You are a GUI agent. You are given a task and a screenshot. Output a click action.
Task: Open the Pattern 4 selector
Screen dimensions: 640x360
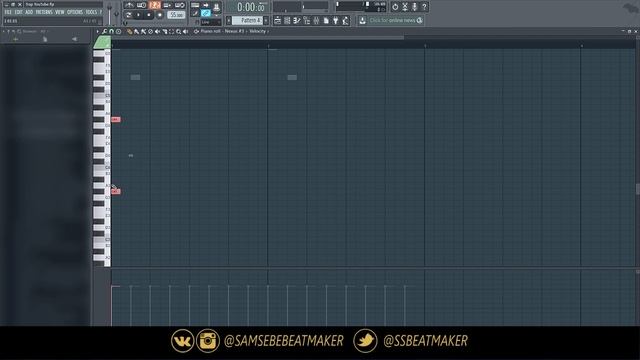click(247, 20)
